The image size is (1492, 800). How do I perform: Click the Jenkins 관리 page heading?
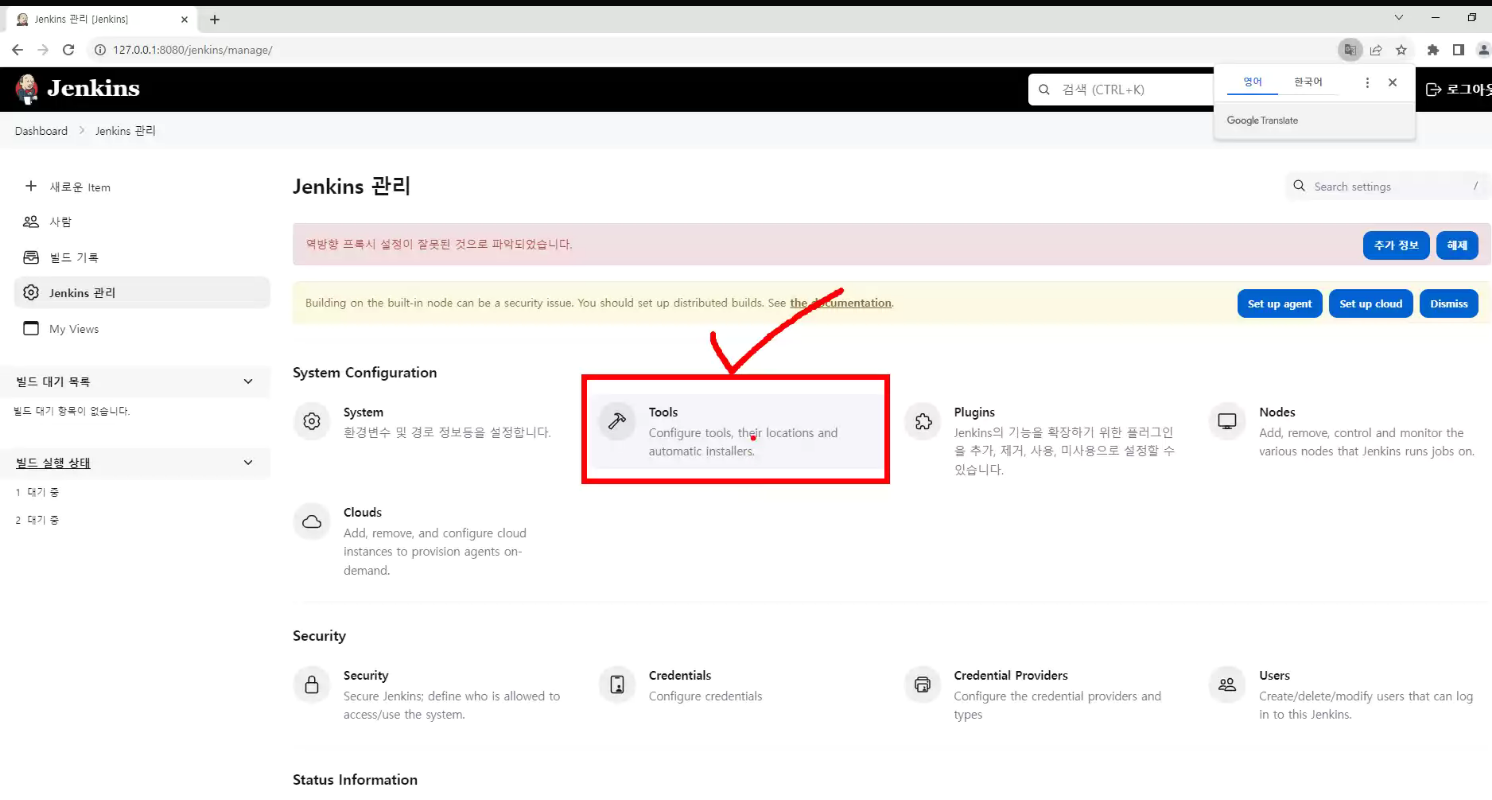click(352, 187)
